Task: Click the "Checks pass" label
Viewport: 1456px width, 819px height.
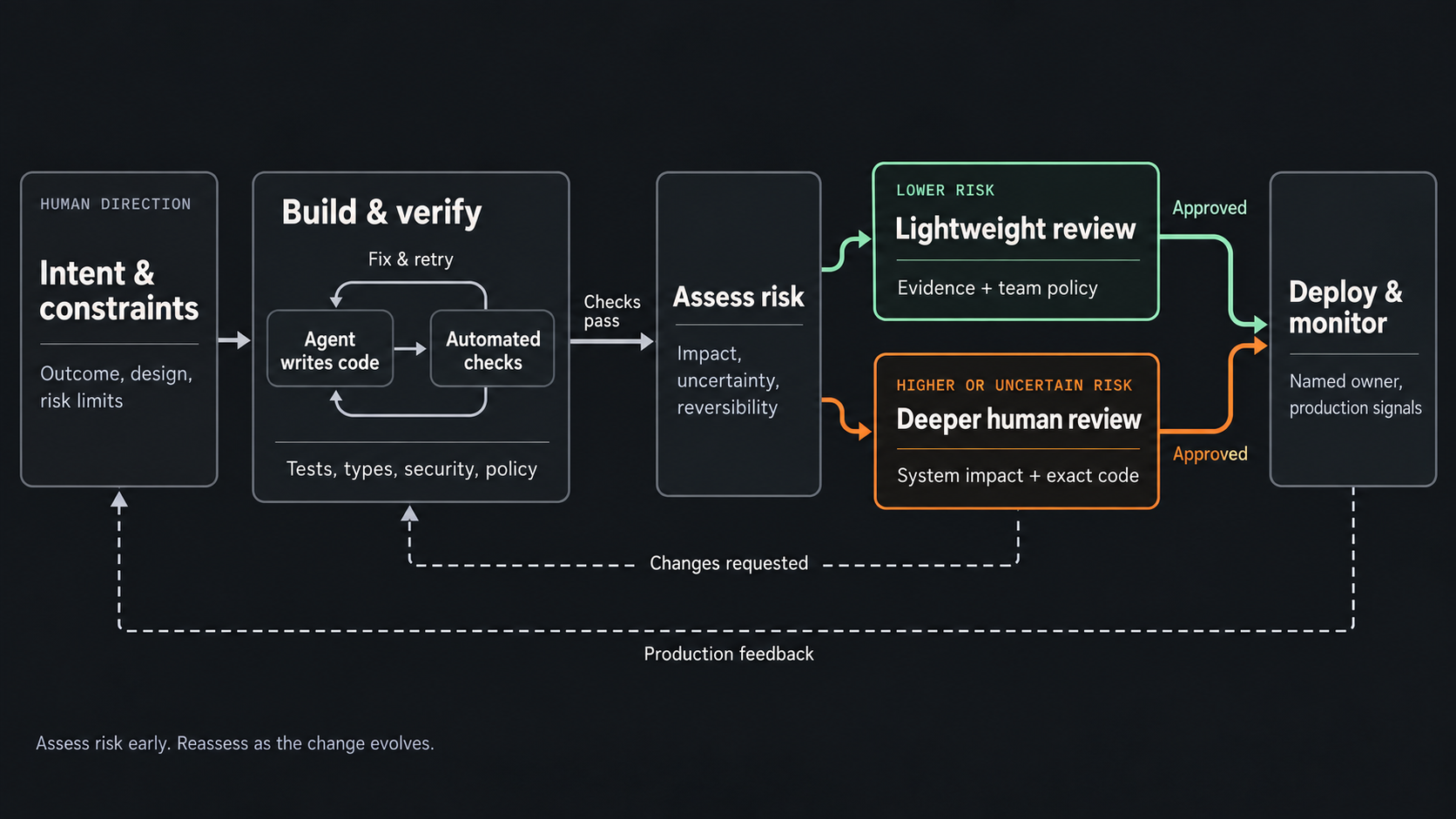Action: click(x=611, y=312)
